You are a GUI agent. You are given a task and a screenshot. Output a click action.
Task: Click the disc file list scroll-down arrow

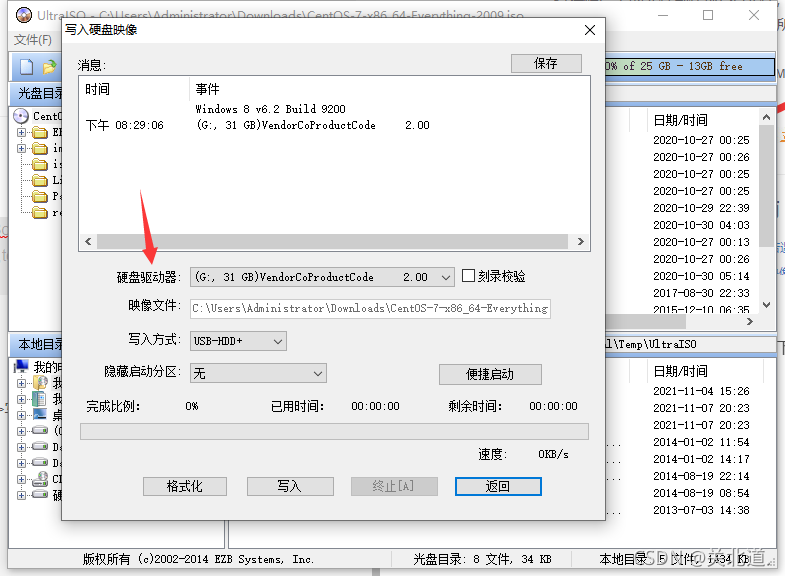(766, 305)
